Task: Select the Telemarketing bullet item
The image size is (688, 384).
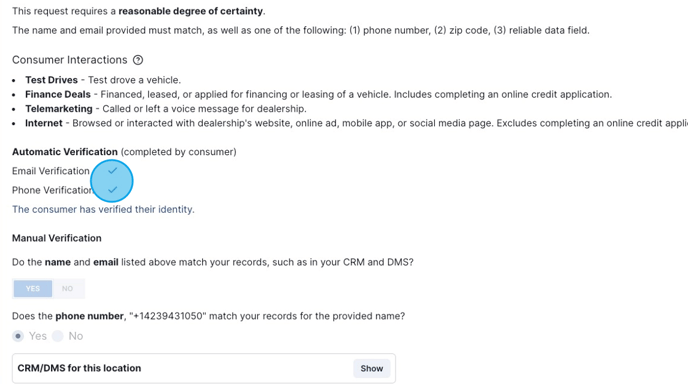Action: click(166, 109)
